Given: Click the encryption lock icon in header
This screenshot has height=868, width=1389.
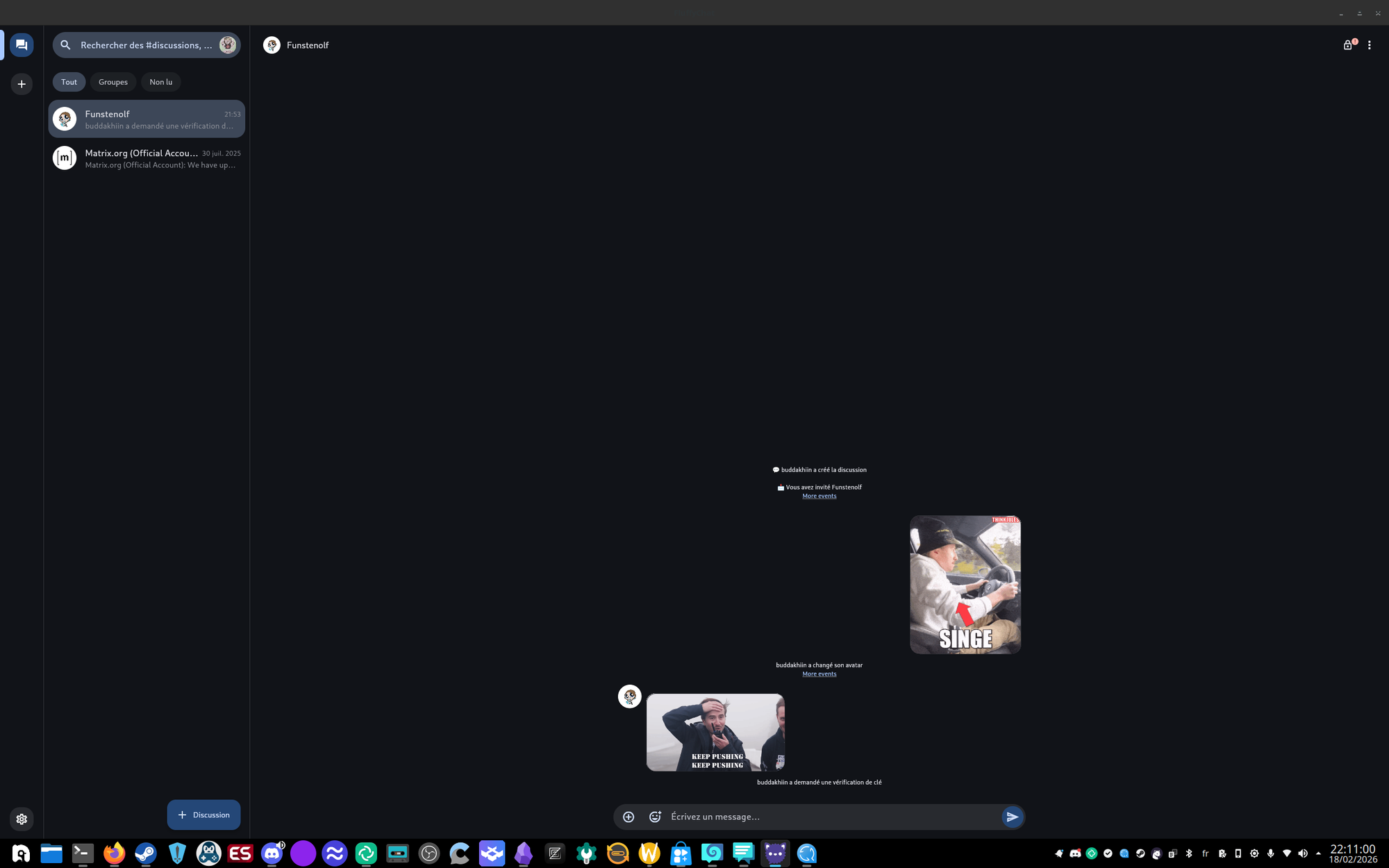Looking at the screenshot, I should 1347,45.
